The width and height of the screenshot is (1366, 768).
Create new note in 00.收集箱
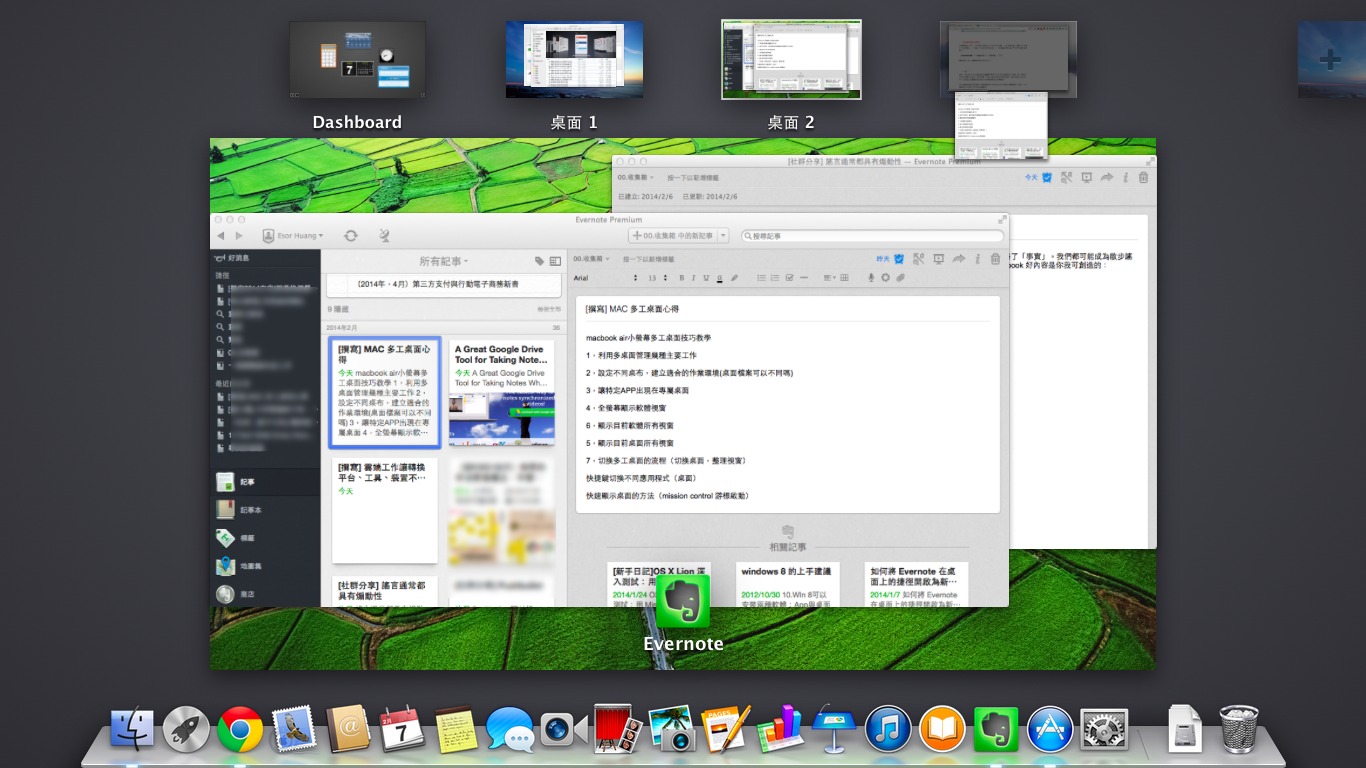point(673,236)
